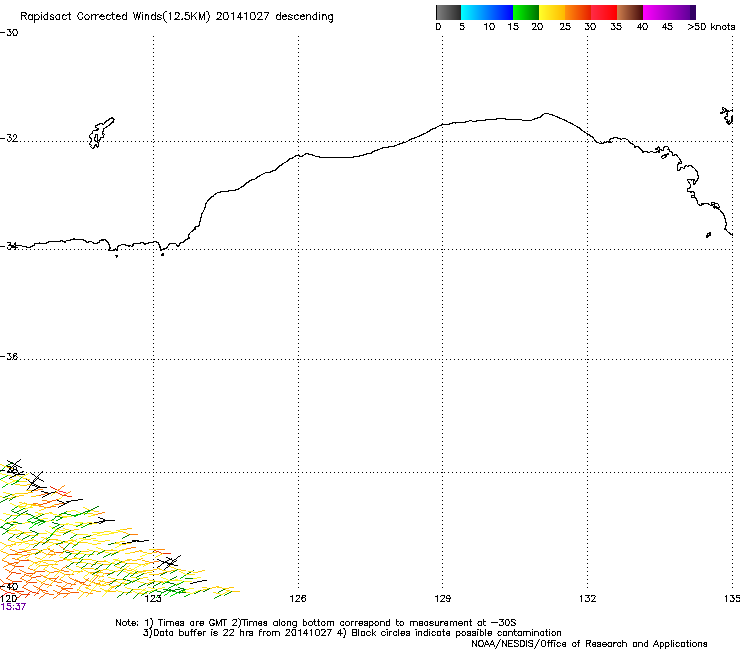Click the red 30-35 knots color segment
Screen dimensions: 740x650
[604, 12]
